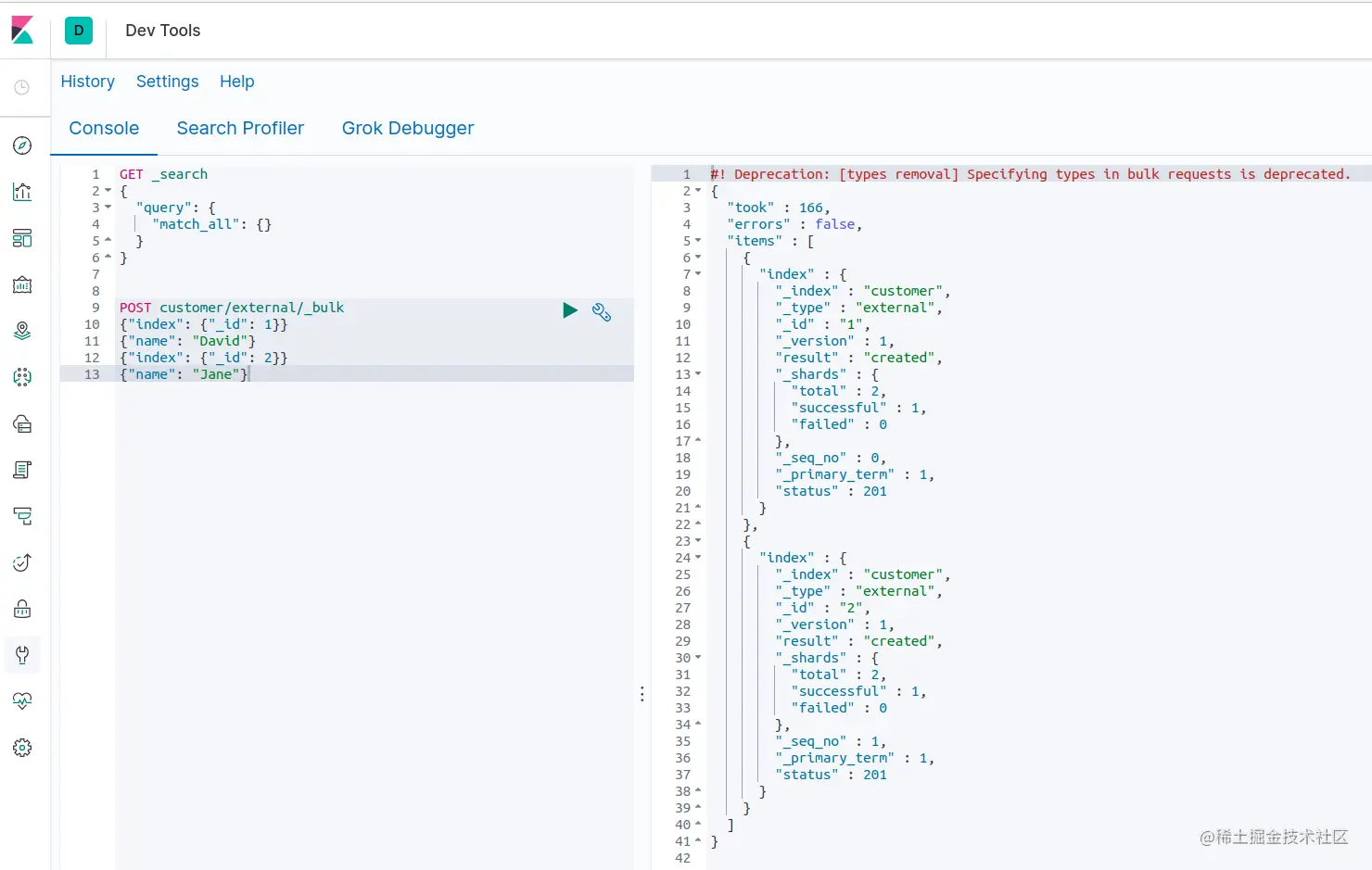Click the "match_all": {} line

pyautogui.click(x=211, y=224)
